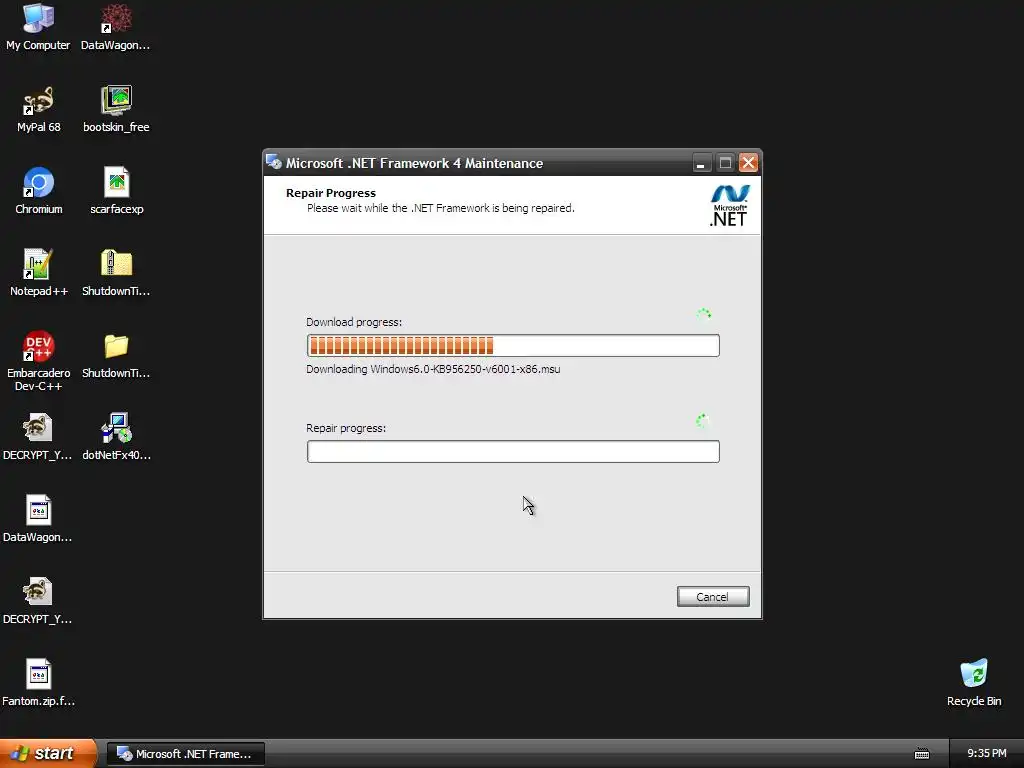Viewport: 1024px width, 768px height.
Task: Click the .NET Maintenance title bar icon
Action: click(x=274, y=162)
